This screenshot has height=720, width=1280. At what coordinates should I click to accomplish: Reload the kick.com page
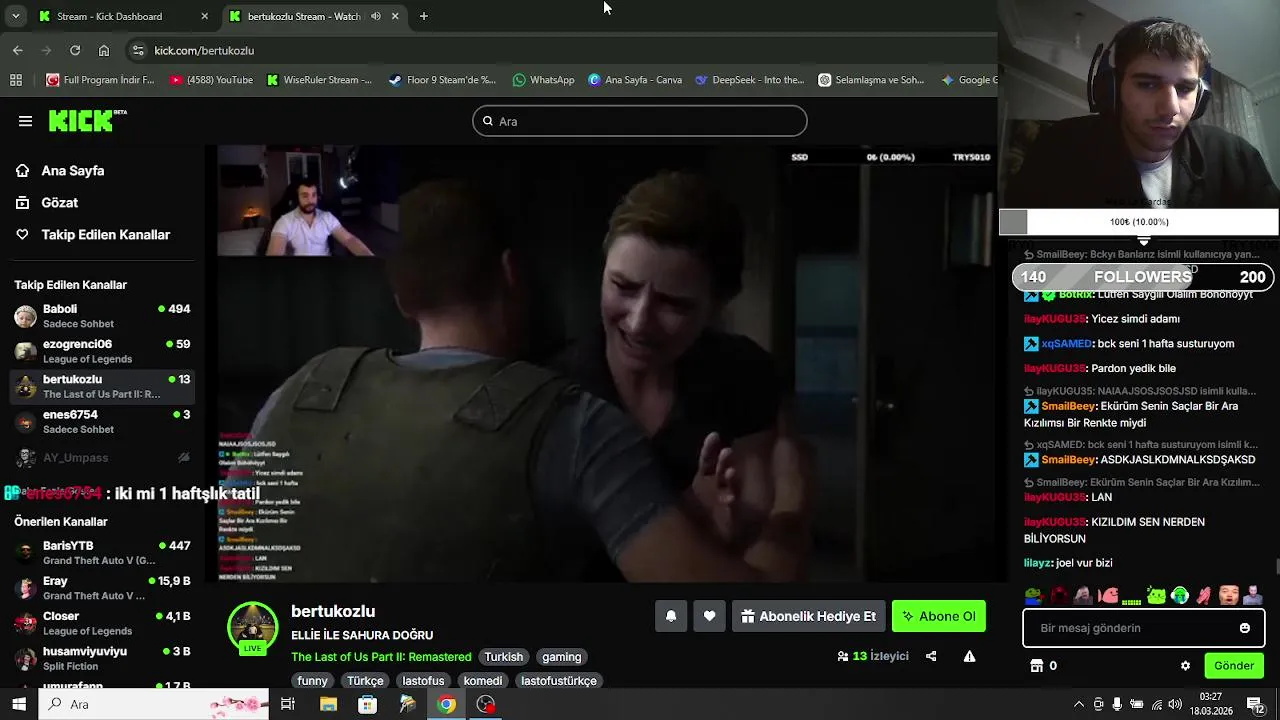pos(75,50)
